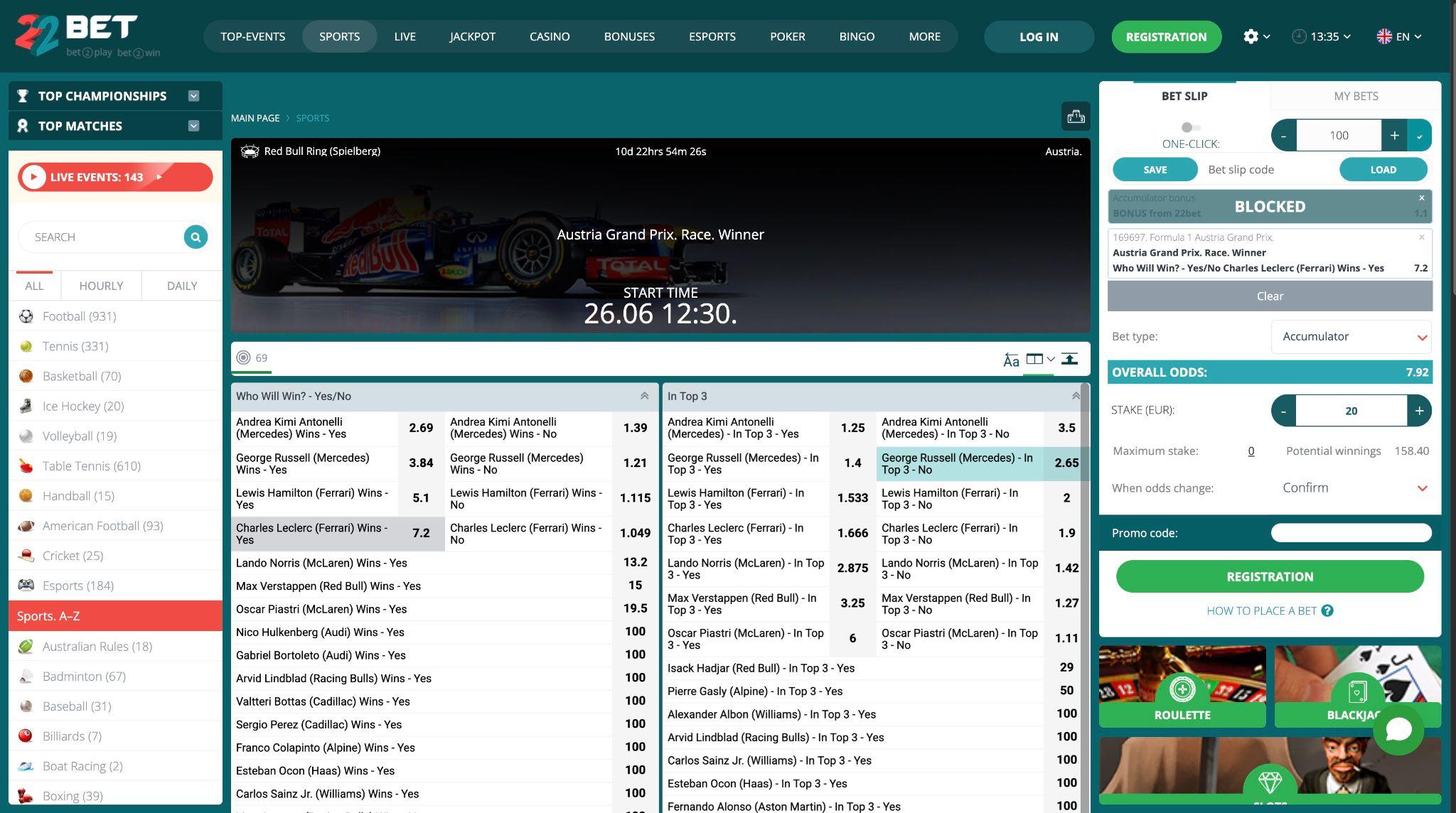Select the Daily tab
Image resolution: width=1456 pixels, height=813 pixels.
click(182, 286)
